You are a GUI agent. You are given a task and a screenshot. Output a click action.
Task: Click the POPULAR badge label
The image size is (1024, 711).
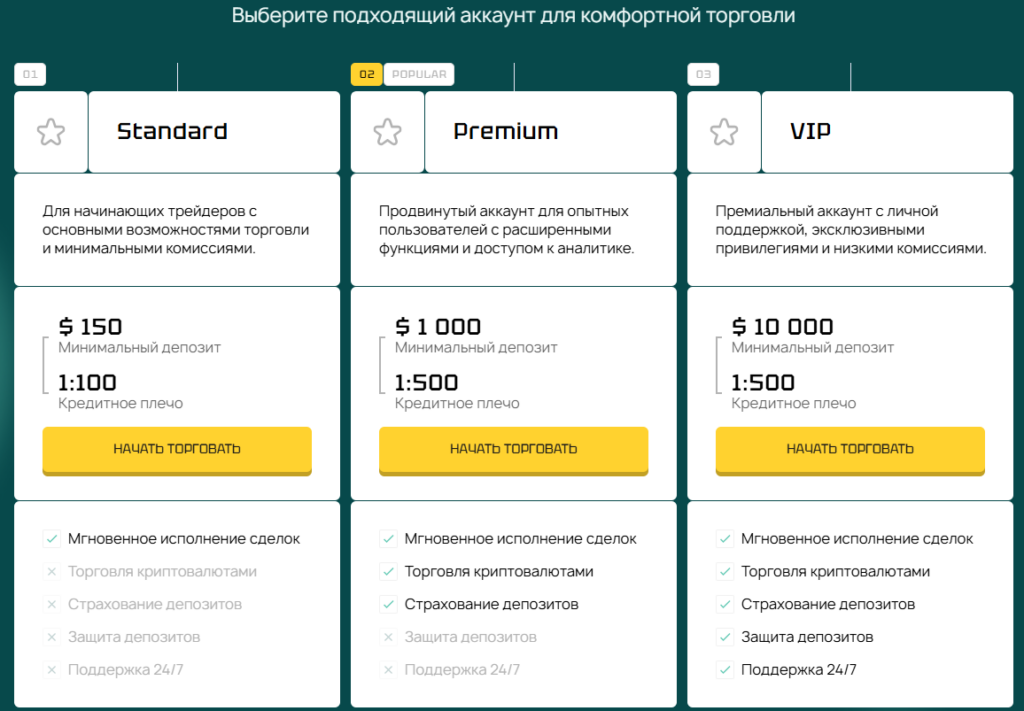pyautogui.click(x=419, y=74)
